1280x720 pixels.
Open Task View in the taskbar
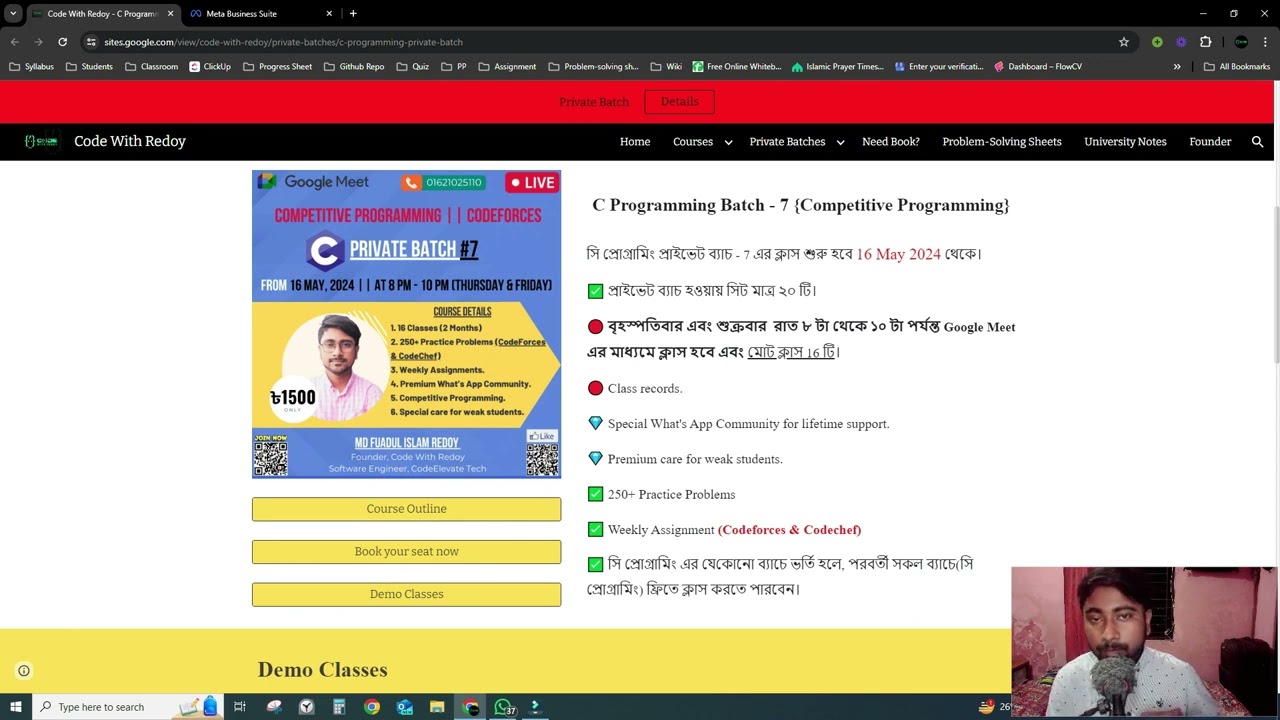pyautogui.click(x=240, y=707)
